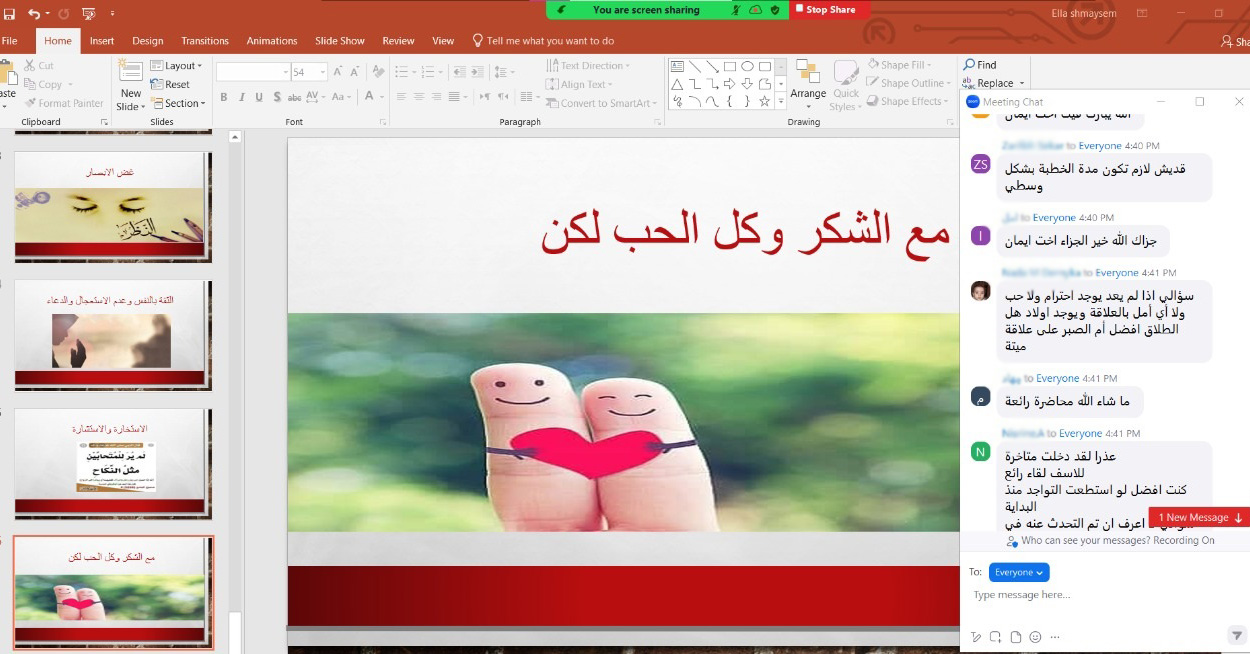Click the Stop Share button
The image size is (1250, 654).
pos(830,10)
